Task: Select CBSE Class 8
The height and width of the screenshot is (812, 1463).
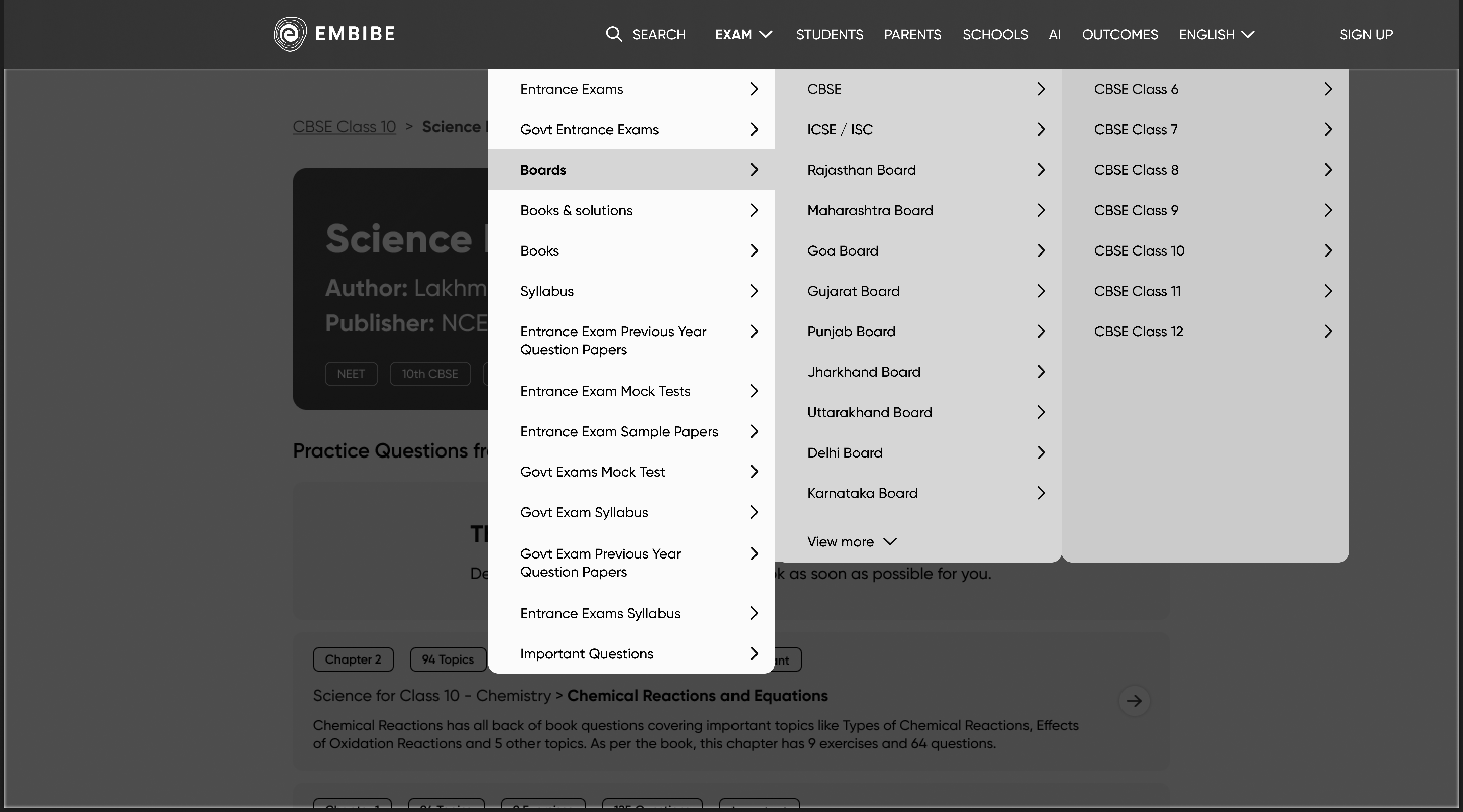Action: 1205,170
